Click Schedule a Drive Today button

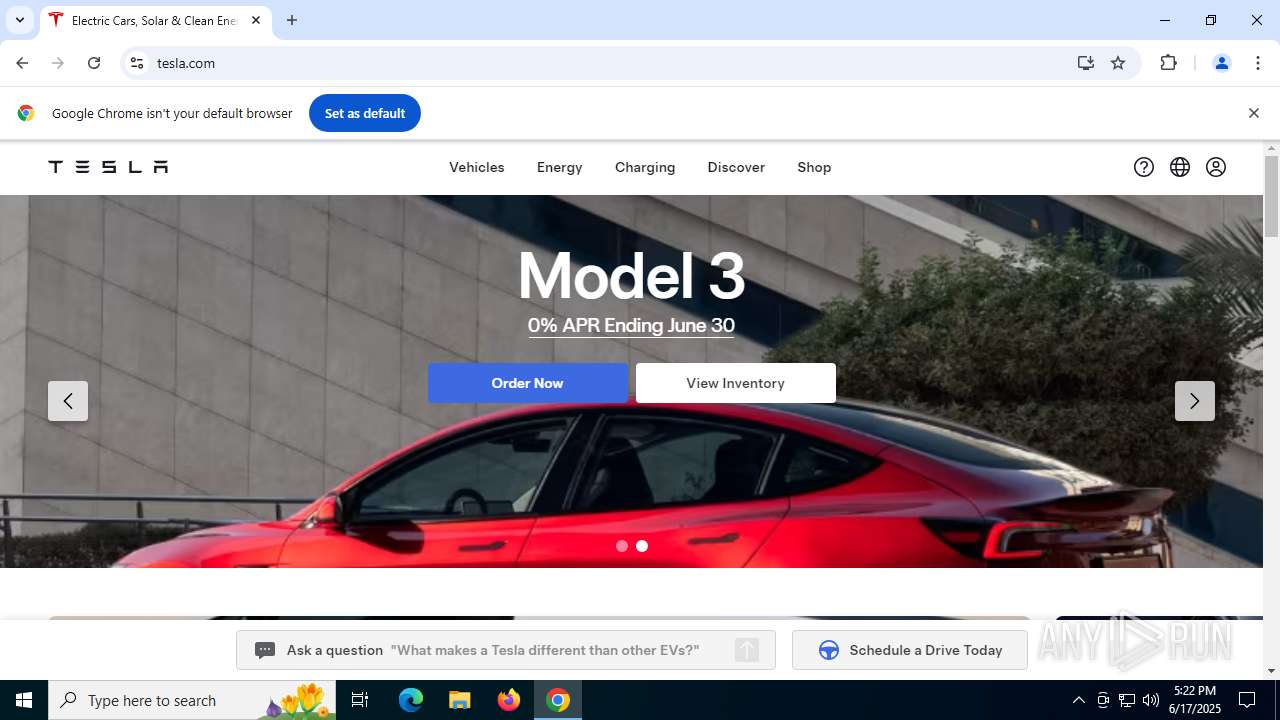click(910, 650)
